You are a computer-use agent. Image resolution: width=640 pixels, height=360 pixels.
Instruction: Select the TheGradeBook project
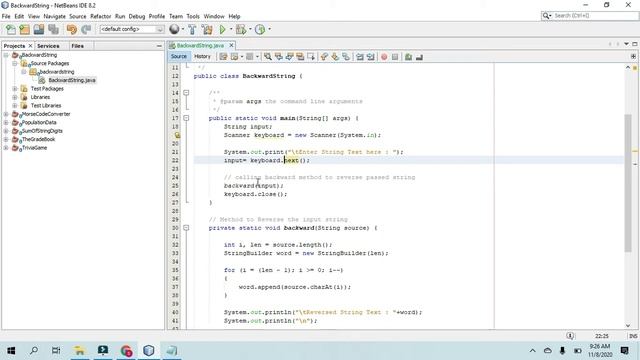38,139
